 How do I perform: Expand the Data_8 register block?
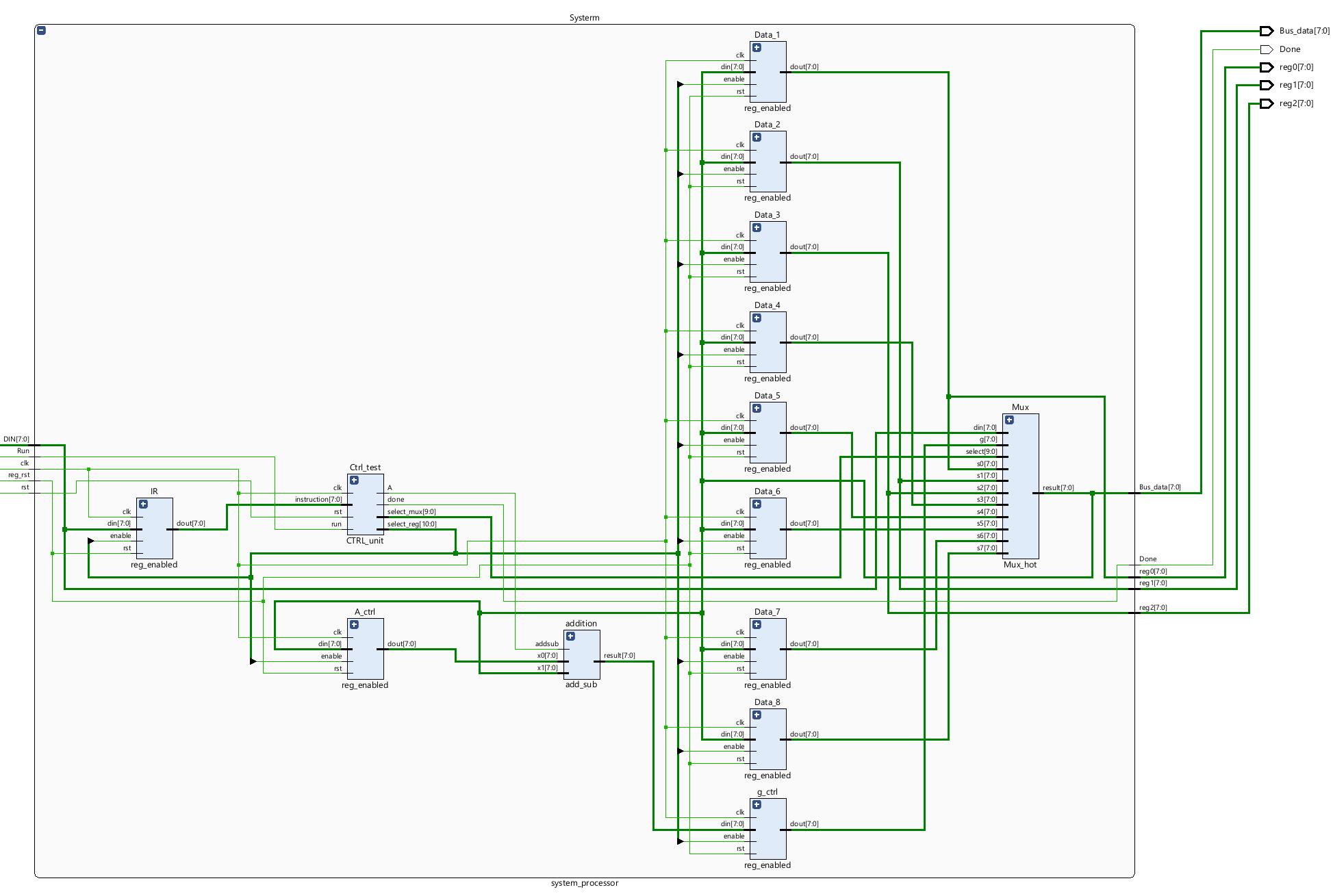pos(757,715)
